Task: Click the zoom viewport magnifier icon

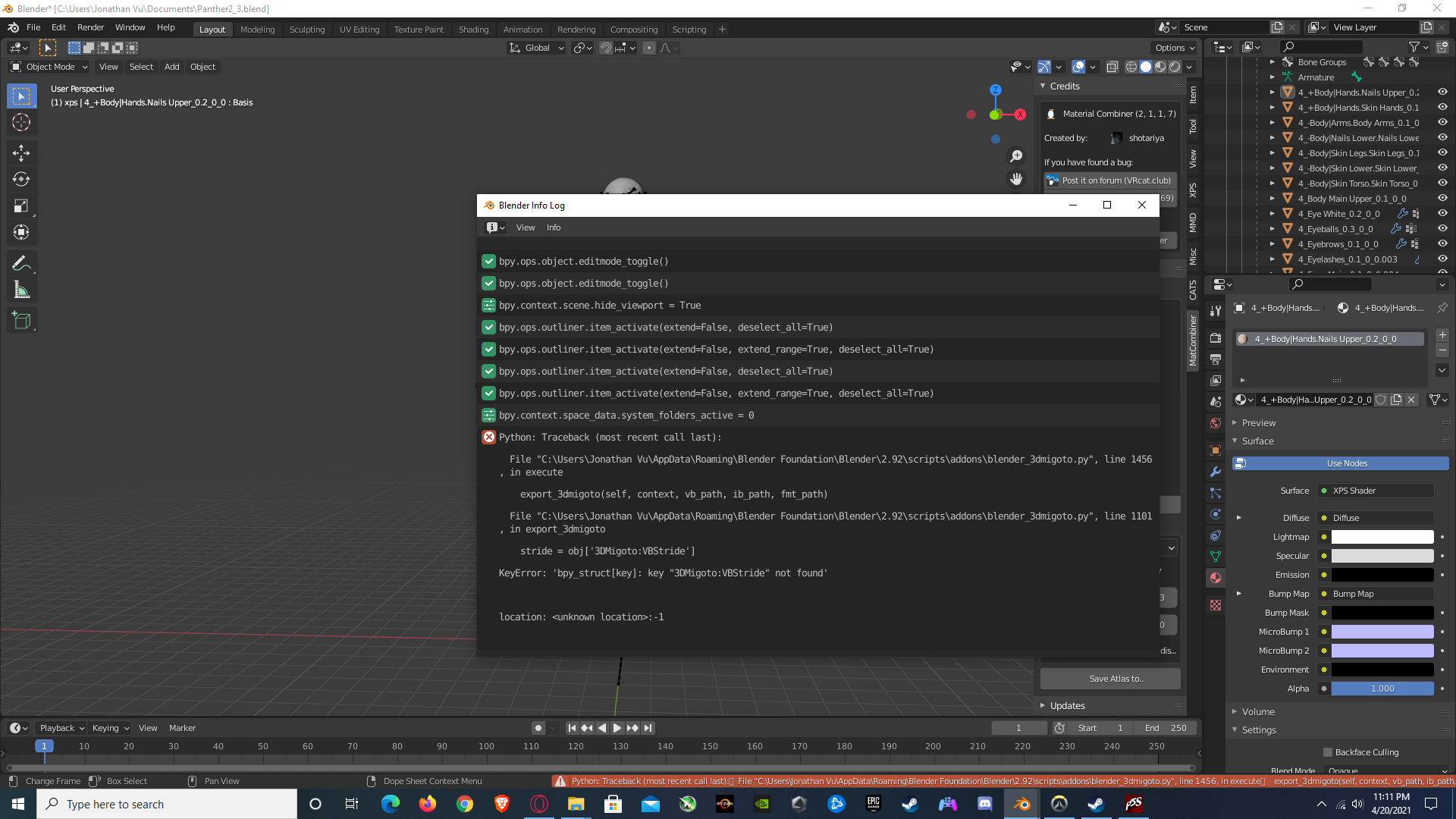Action: pyautogui.click(x=1016, y=156)
